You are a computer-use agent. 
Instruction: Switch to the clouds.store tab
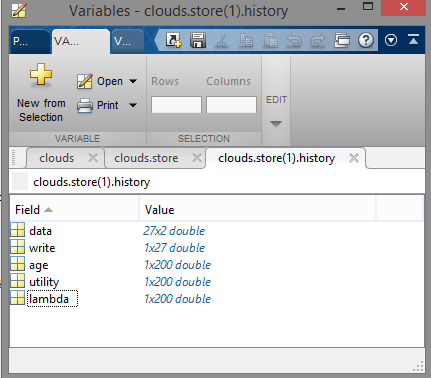point(146,158)
